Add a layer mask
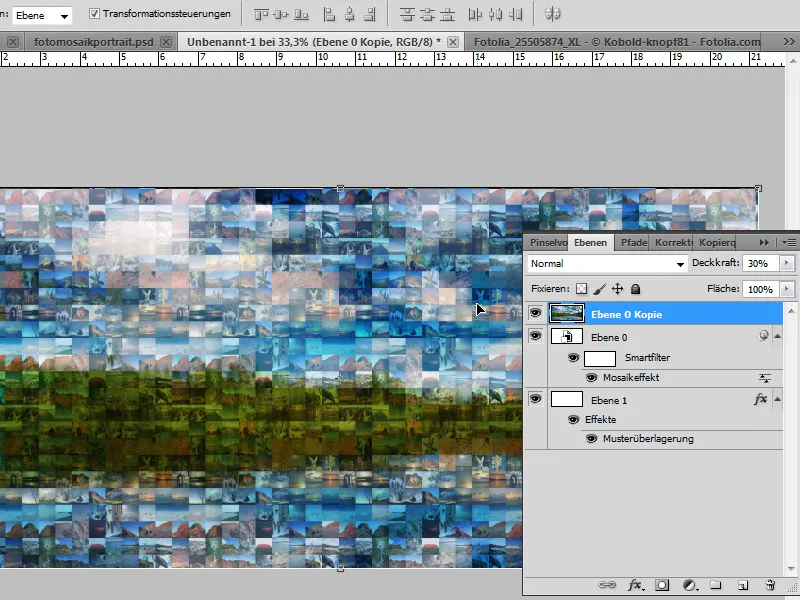This screenshot has width=800, height=600. [x=662, y=585]
